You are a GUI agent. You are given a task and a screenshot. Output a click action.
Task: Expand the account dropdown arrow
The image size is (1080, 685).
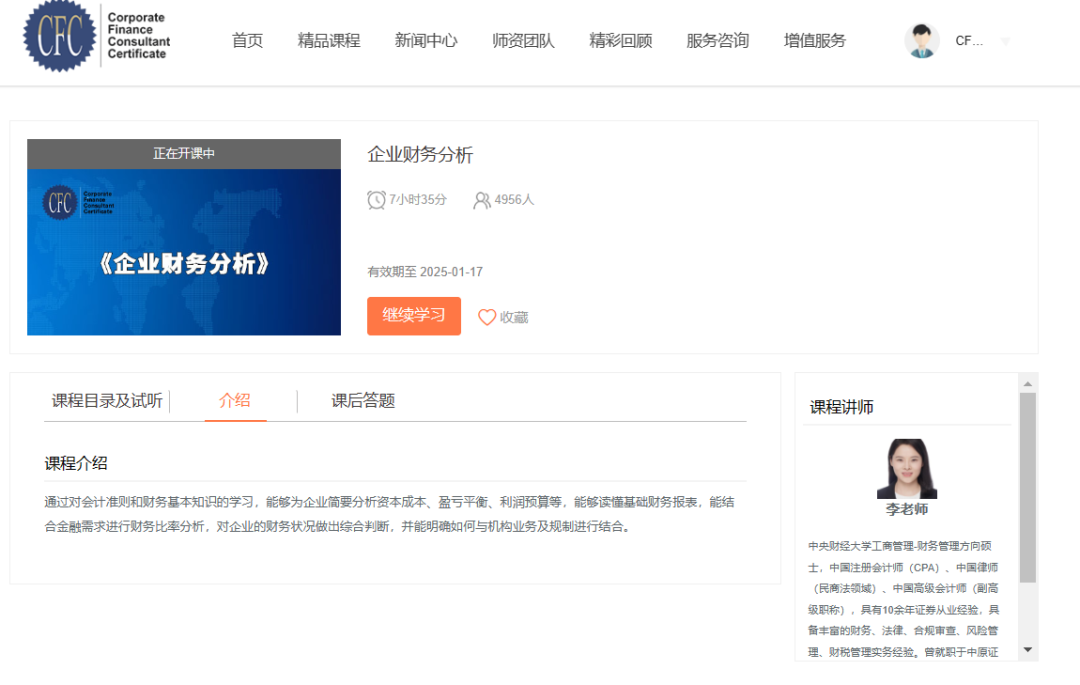[x=1006, y=41]
